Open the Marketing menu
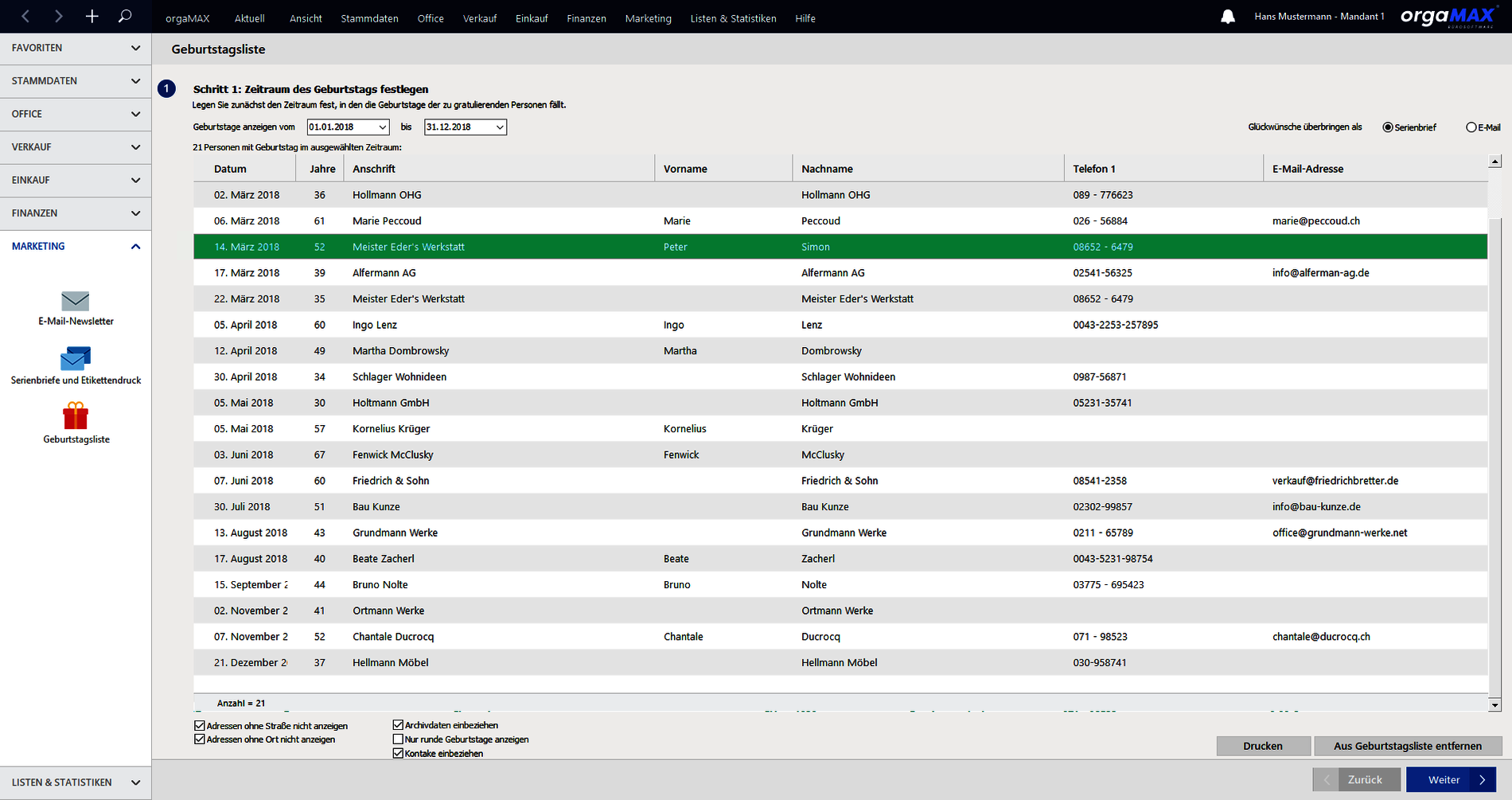 [x=649, y=18]
